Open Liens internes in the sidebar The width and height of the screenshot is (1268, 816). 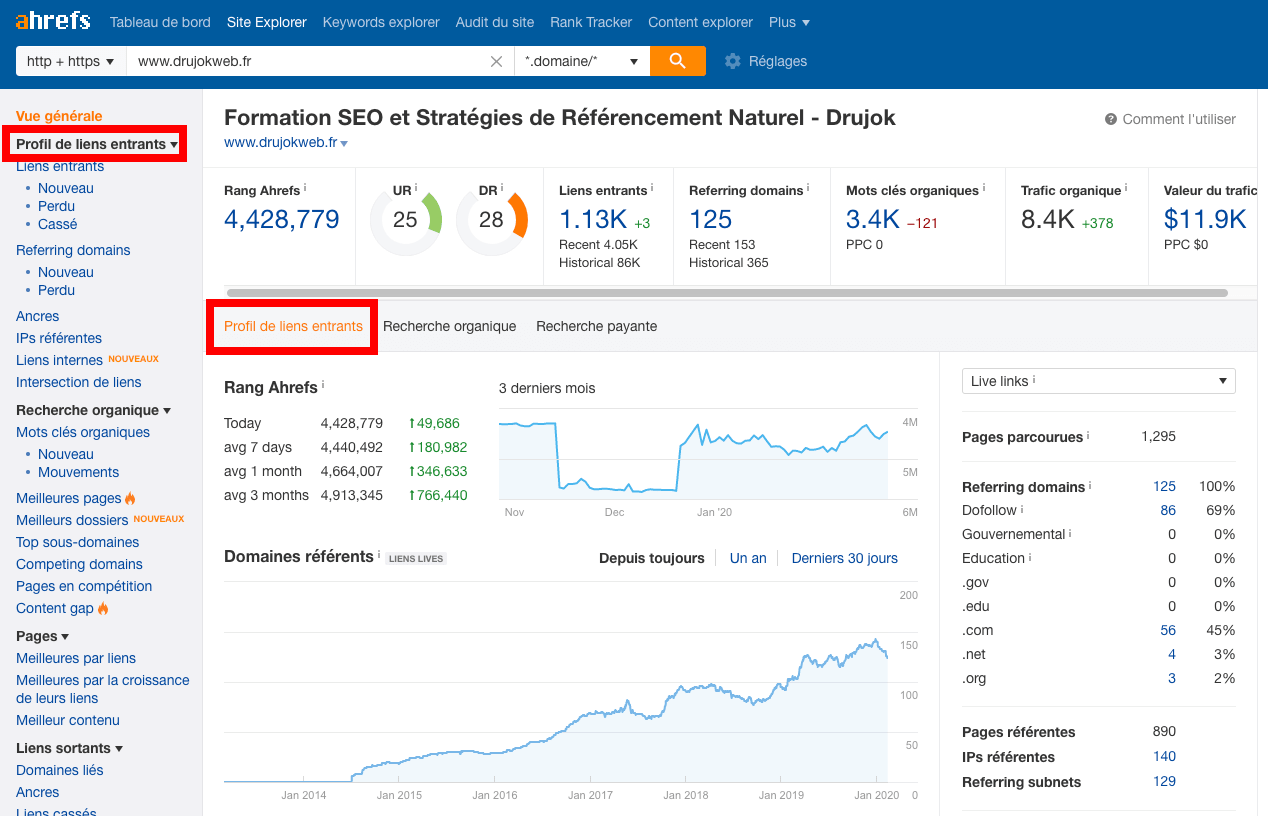(x=60, y=360)
